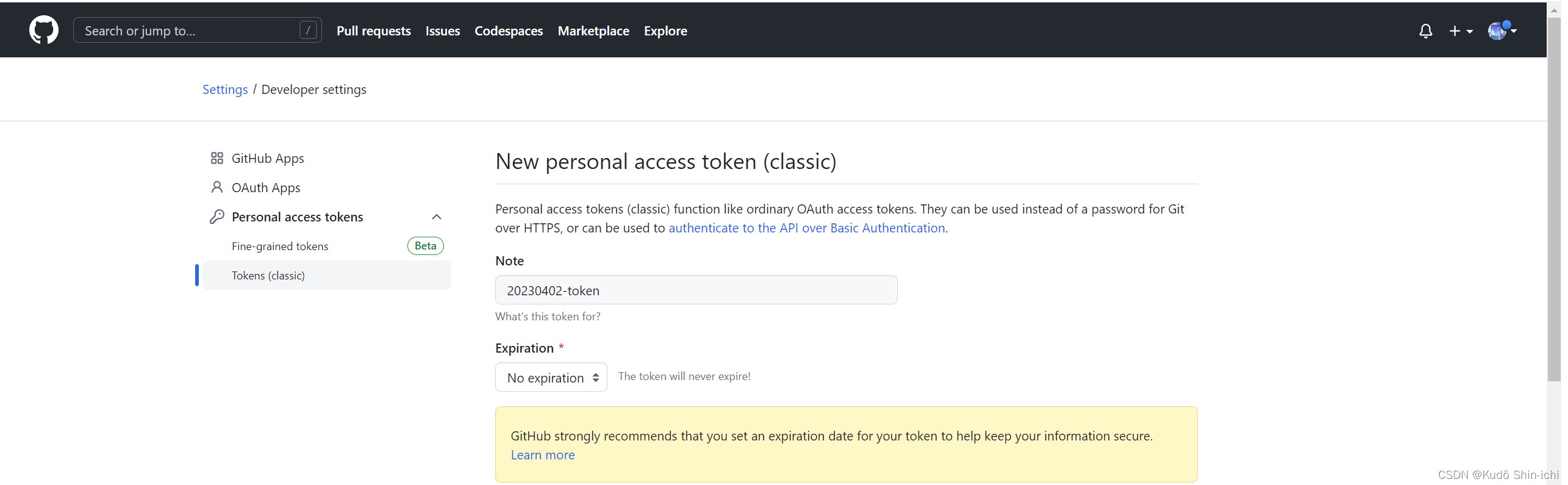Open the GitHub home logo
This screenshot has width=1568, height=485.
click(44, 30)
